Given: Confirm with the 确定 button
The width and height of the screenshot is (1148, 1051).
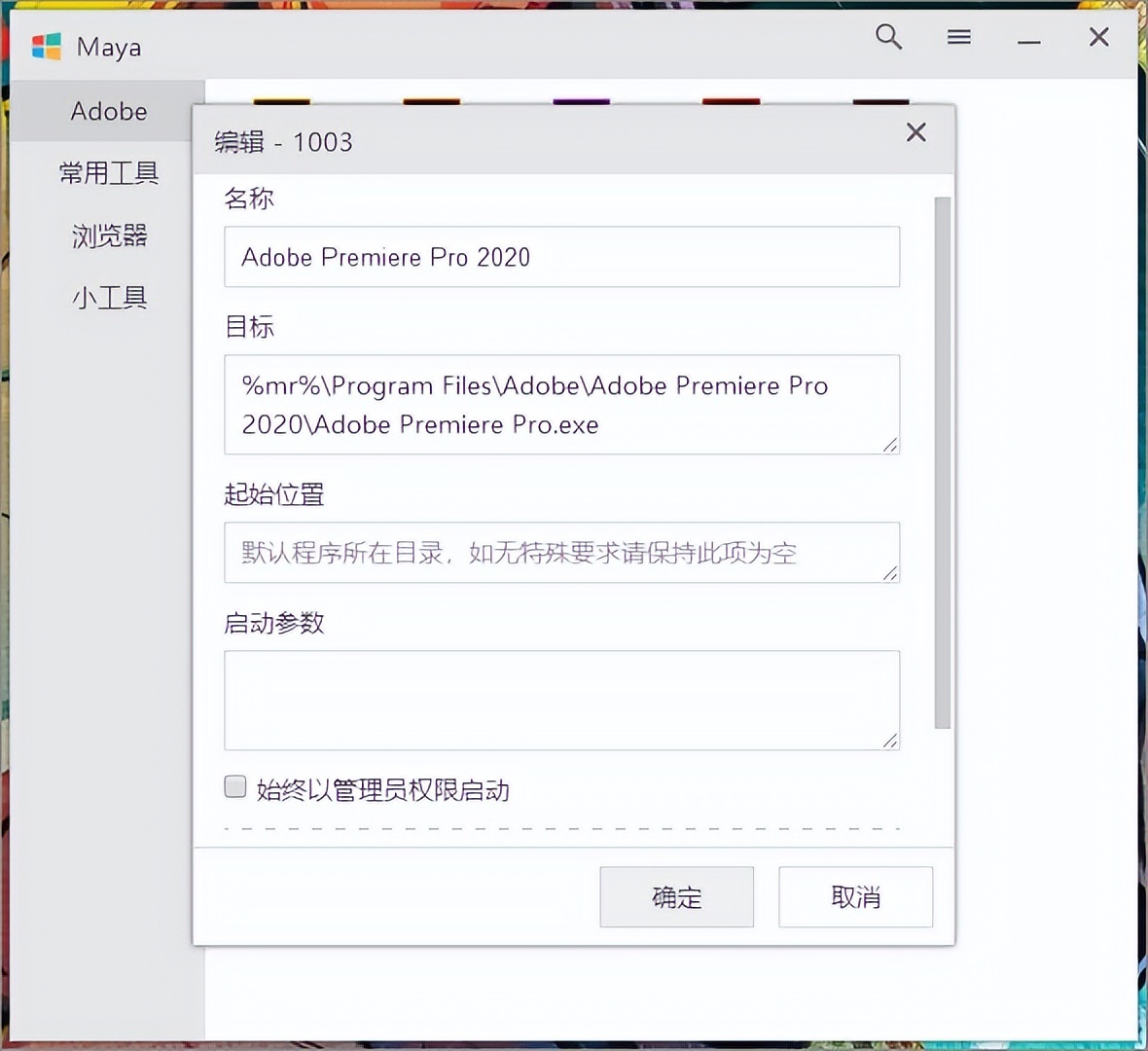Looking at the screenshot, I should tap(676, 897).
